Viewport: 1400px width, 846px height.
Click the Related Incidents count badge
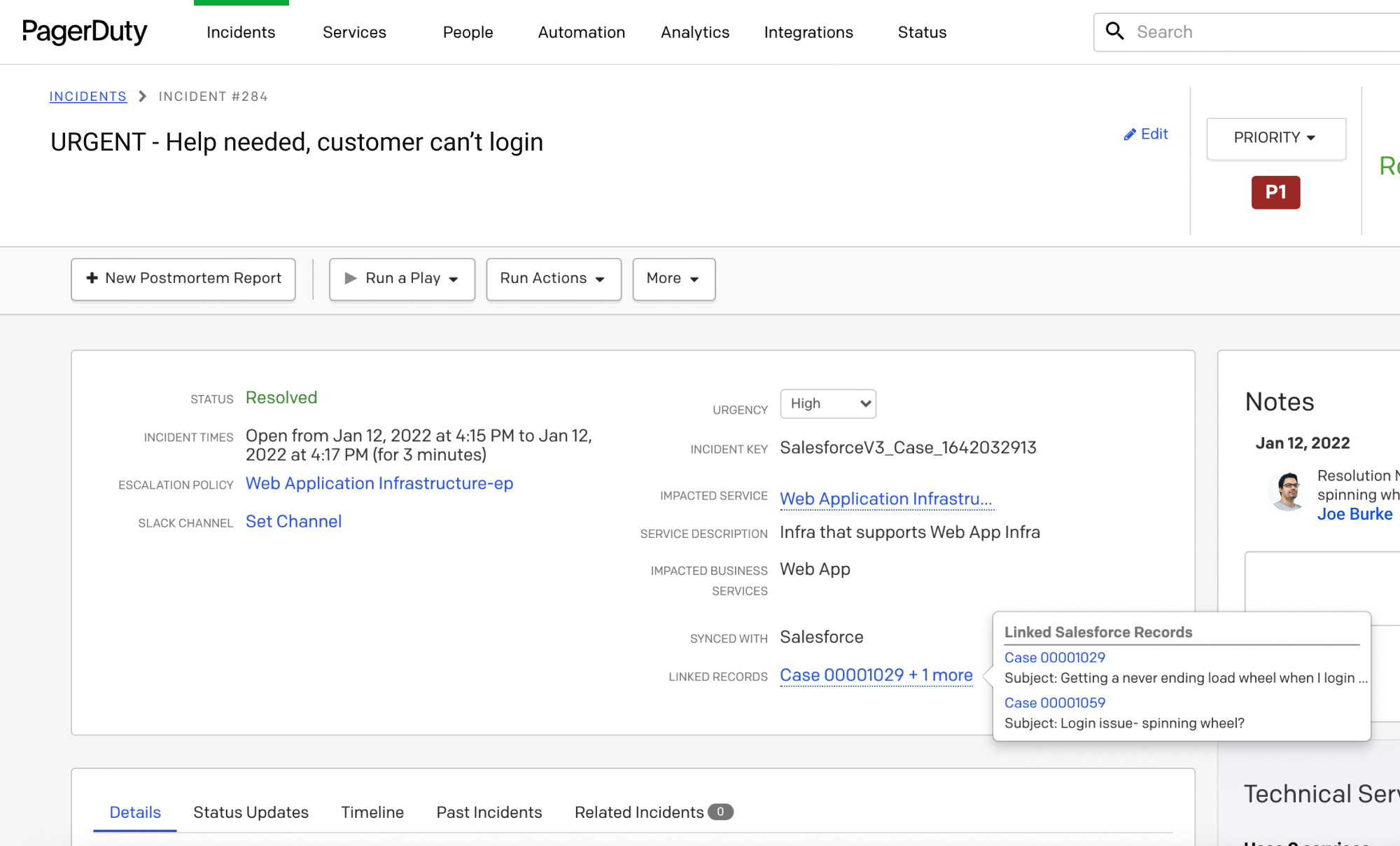tap(720, 812)
